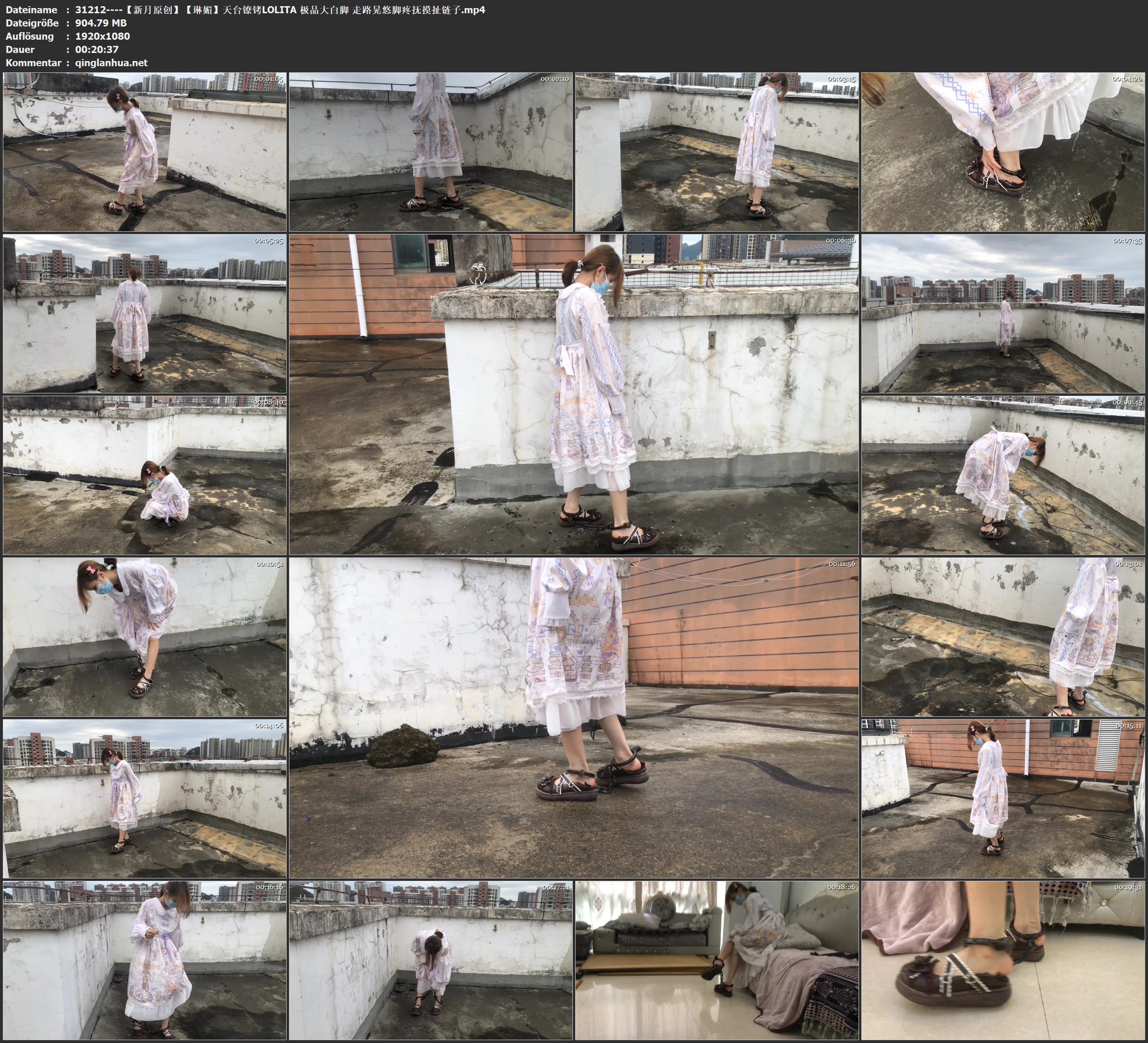This screenshot has height=1043, width=1148.
Task: Open the frame stamped 00:02:10
Action: pyautogui.click(x=430, y=151)
